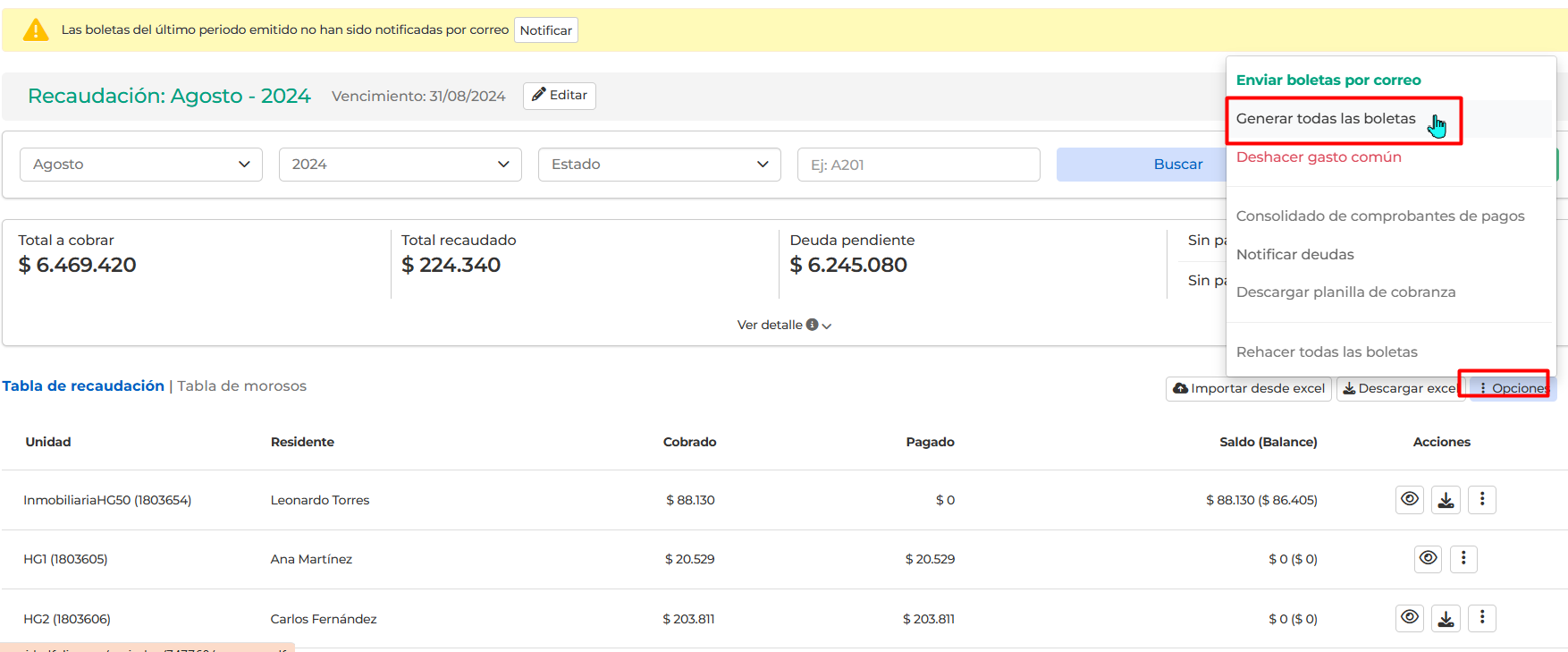Click the unit search field Ej: A201
Viewport: 1568px width, 652px height.
click(919, 165)
